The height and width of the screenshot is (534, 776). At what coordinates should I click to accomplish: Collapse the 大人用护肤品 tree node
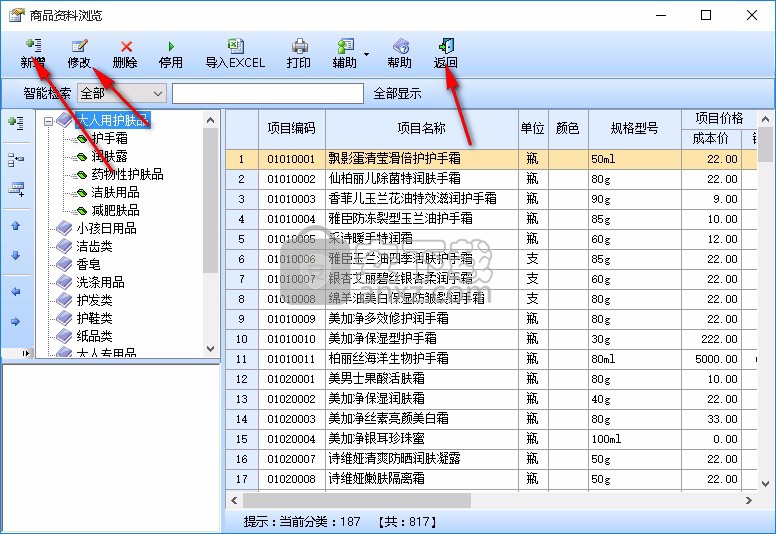pos(48,120)
